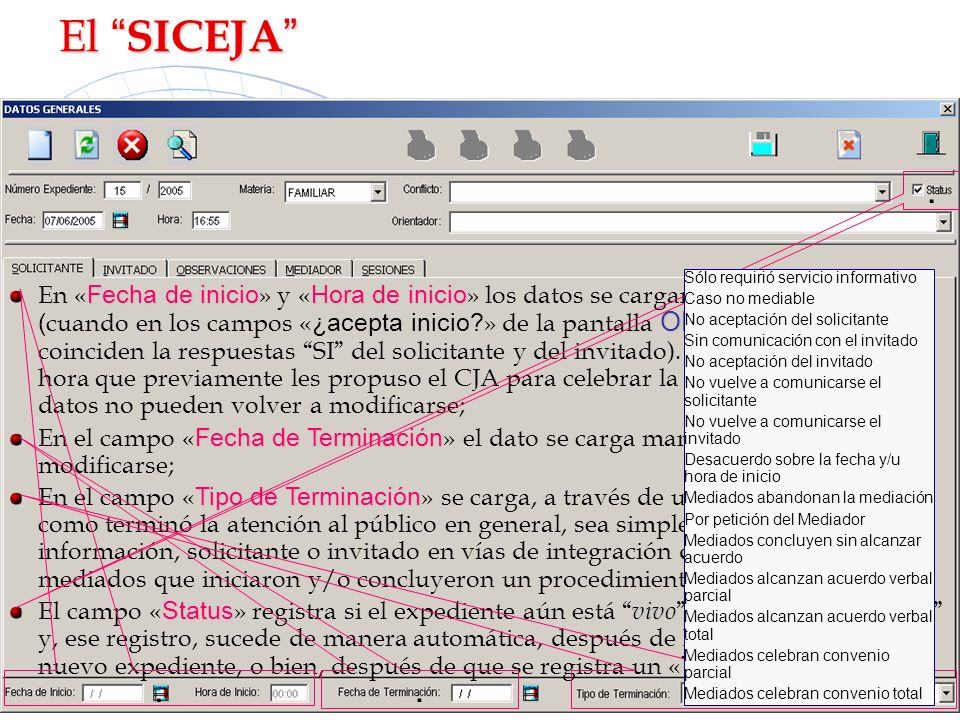This screenshot has height=720, width=960.
Task: Click the expediente year field 2005
Action: point(174,190)
